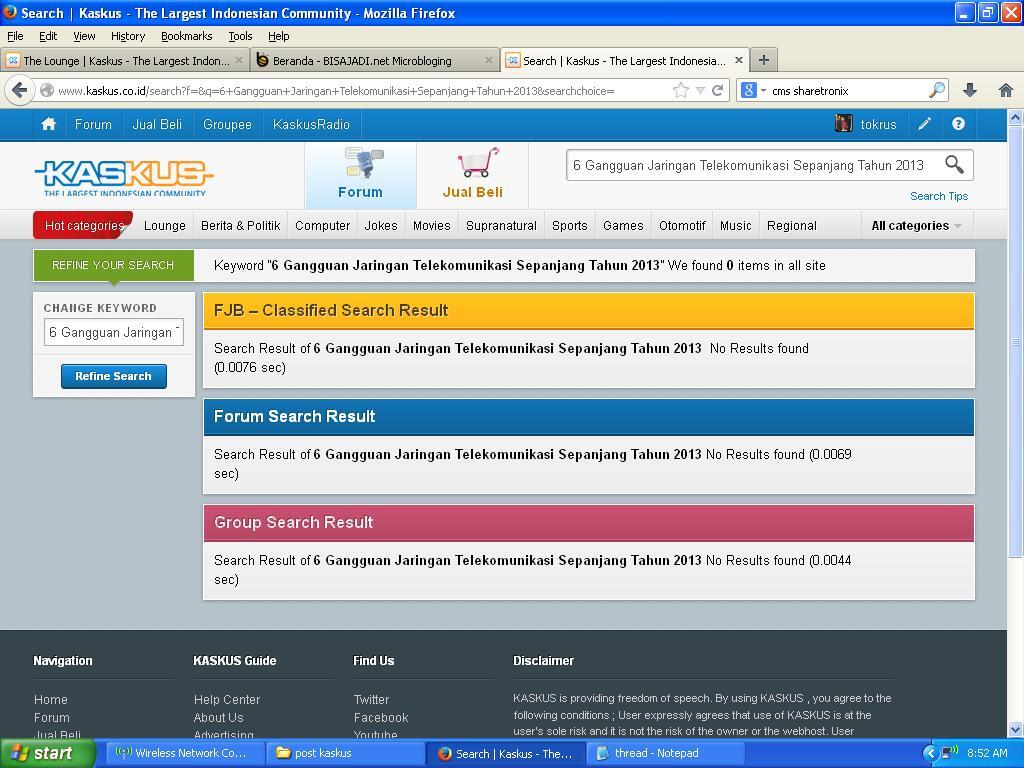The height and width of the screenshot is (768, 1024).
Task: Open the Bookmarks menu
Action: point(186,36)
